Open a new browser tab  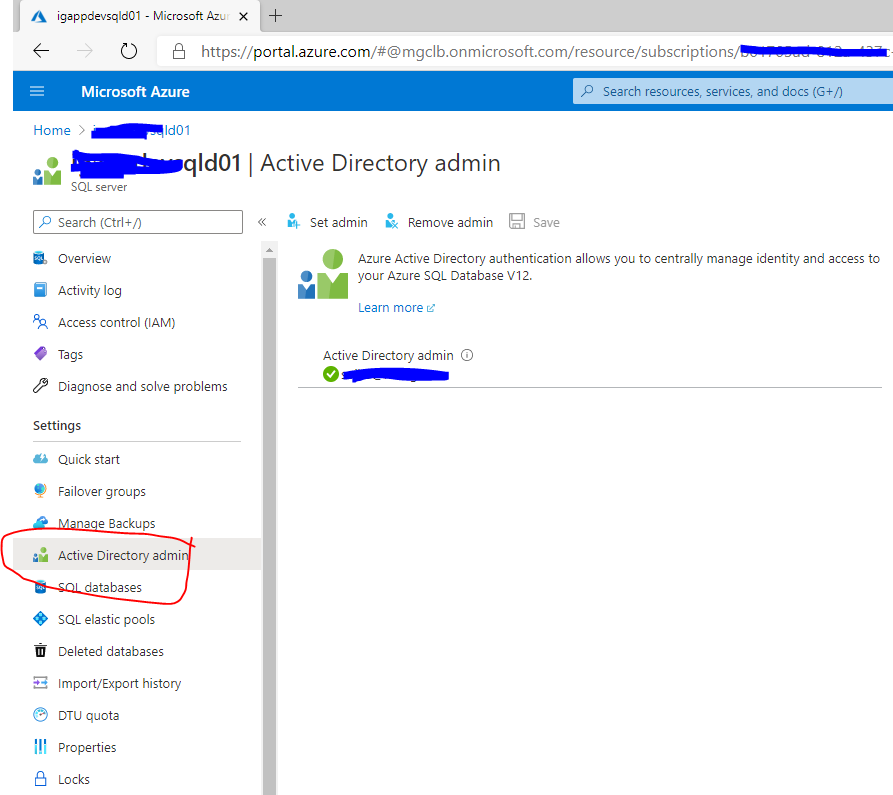click(x=275, y=15)
